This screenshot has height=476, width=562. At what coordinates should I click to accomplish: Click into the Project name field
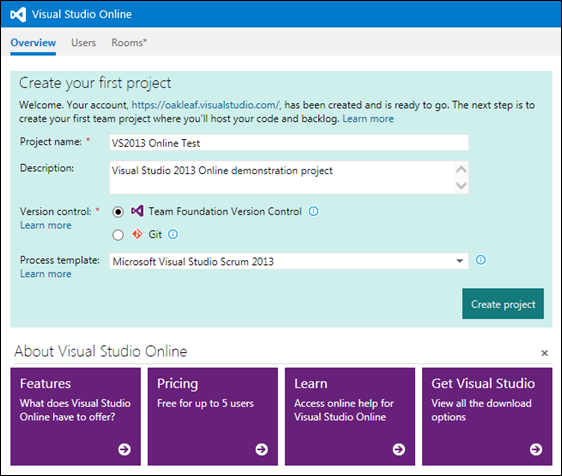click(x=289, y=143)
